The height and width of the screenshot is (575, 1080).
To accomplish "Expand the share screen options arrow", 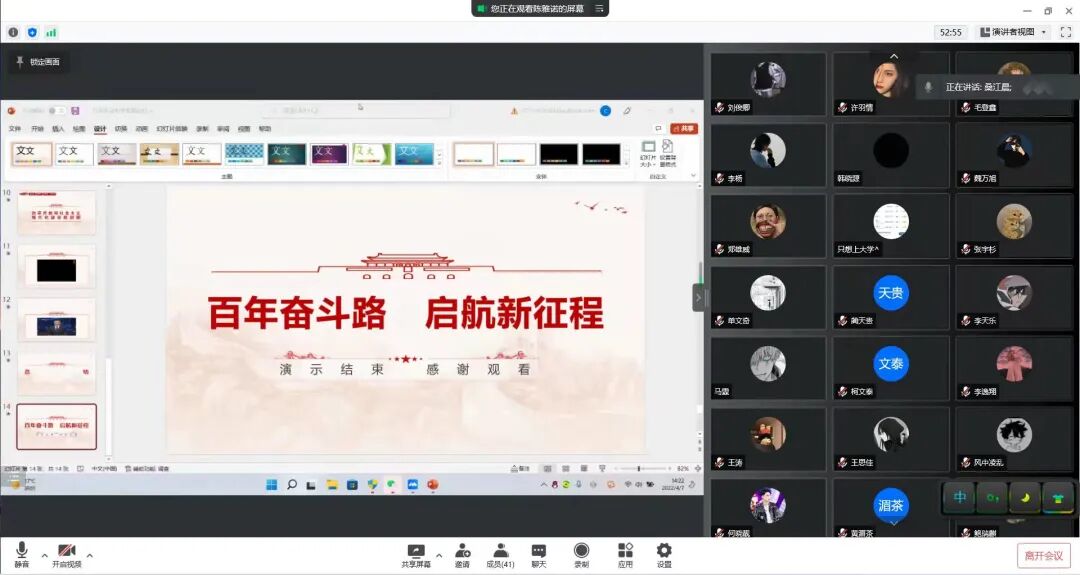I will pyautogui.click(x=439, y=554).
